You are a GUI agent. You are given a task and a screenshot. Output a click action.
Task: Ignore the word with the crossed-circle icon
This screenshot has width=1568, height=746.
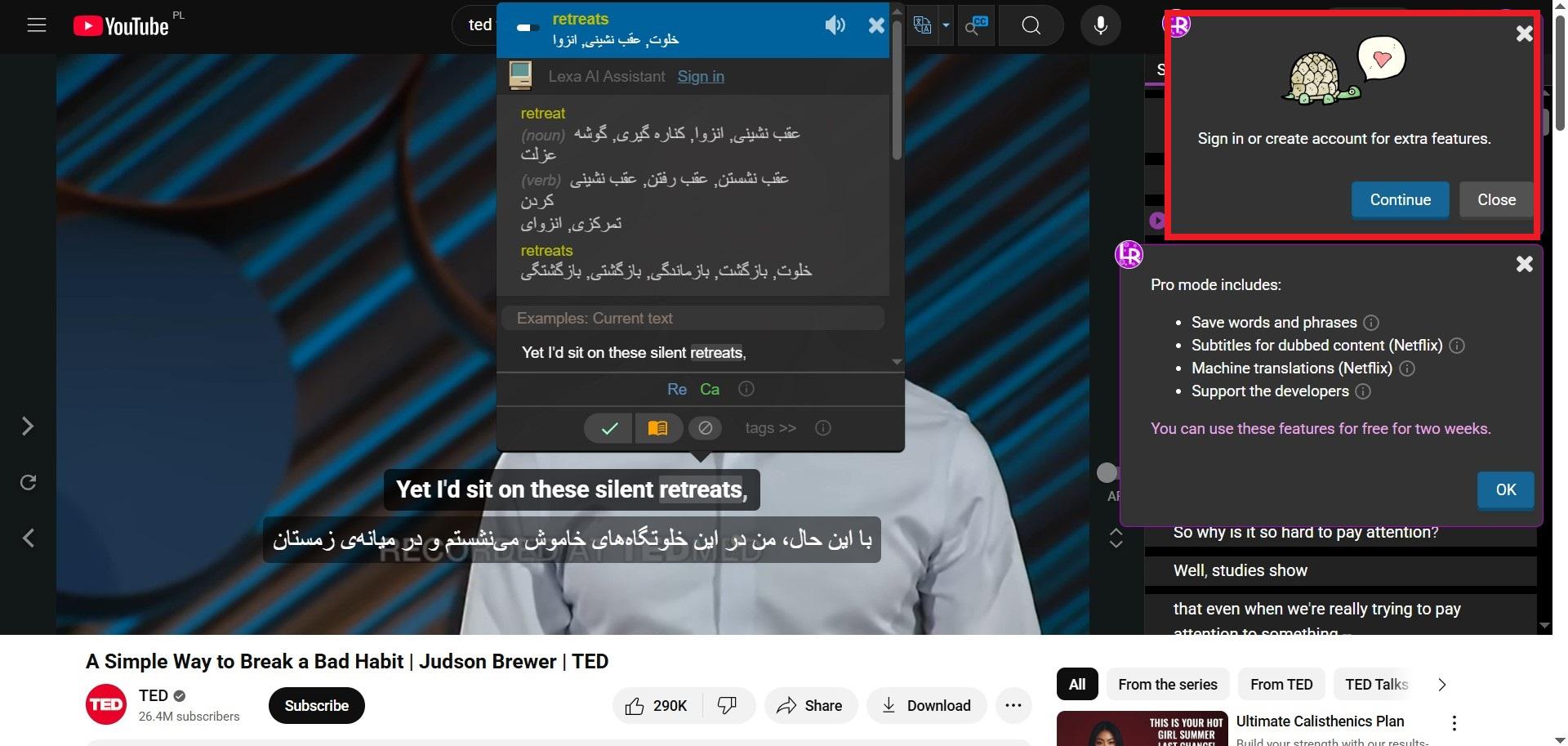pos(706,428)
